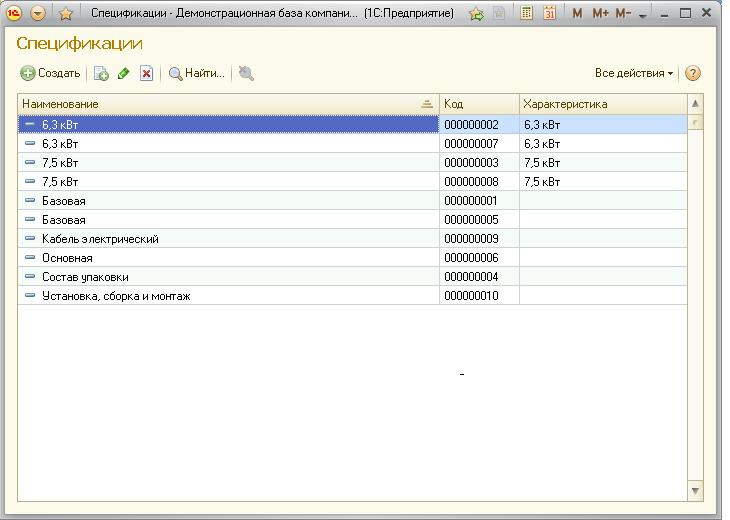730x520 pixels.
Task: Click the green pencil edit icon
Action: [124, 74]
